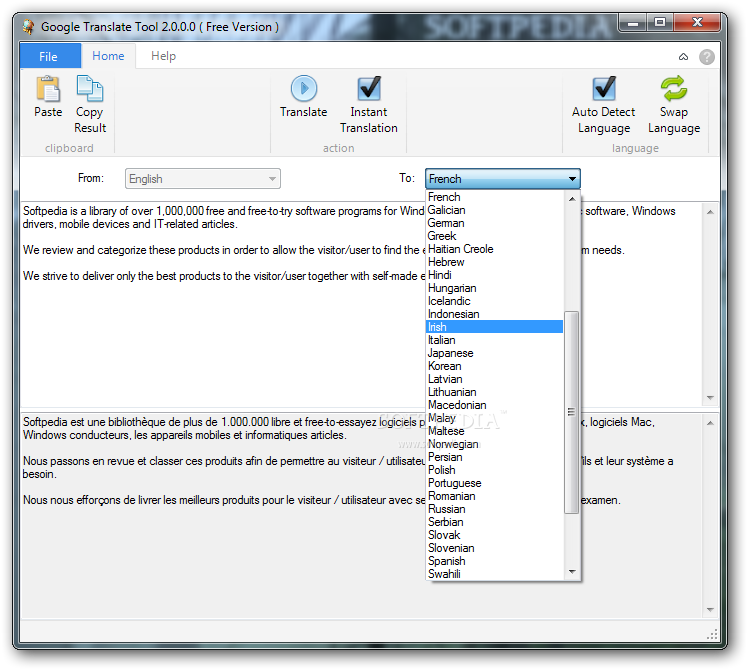Switch to the Help tab
Screen dimensions: 748x670
pos(164,56)
